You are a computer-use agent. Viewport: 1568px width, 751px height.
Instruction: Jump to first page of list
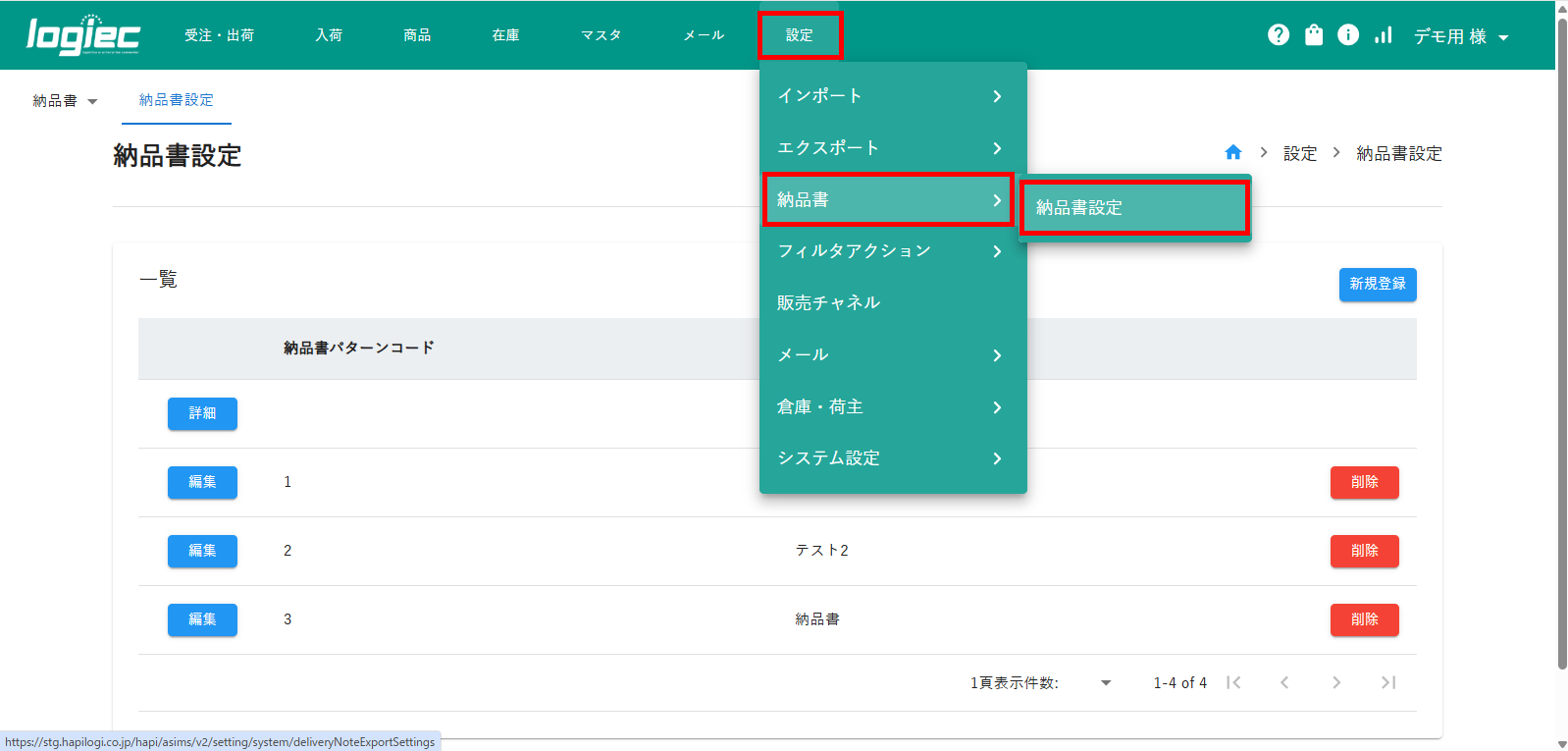[1233, 682]
